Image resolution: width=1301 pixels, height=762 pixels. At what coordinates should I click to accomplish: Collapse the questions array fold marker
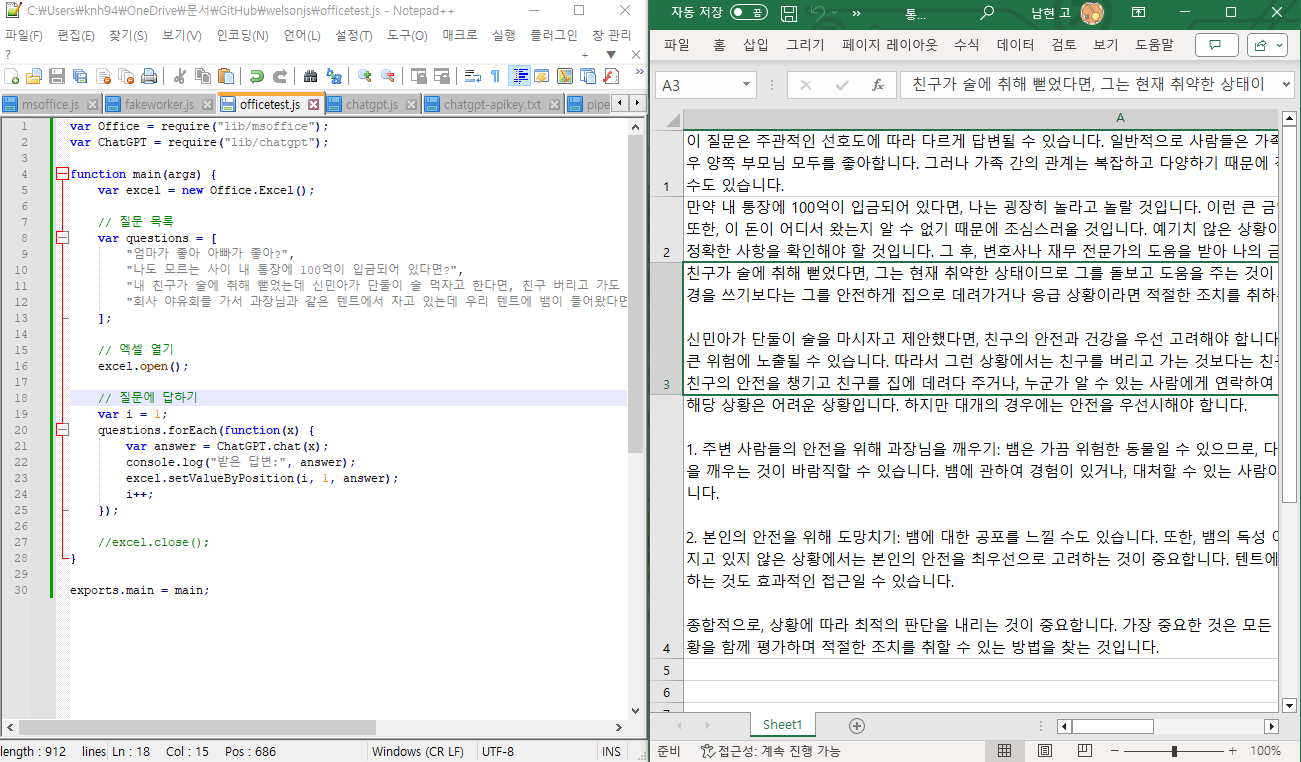(62, 238)
